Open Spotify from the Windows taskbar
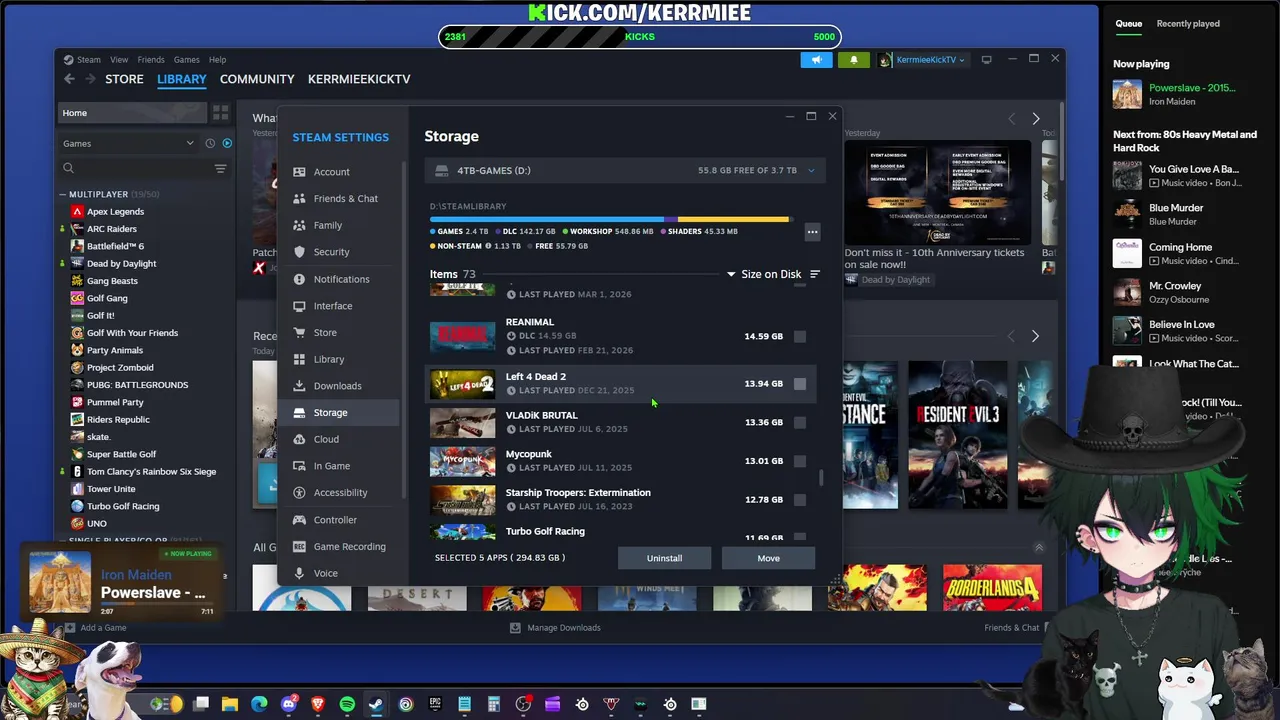Image resolution: width=1280 pixels, height=720 pixels. [x=347, y=704]
